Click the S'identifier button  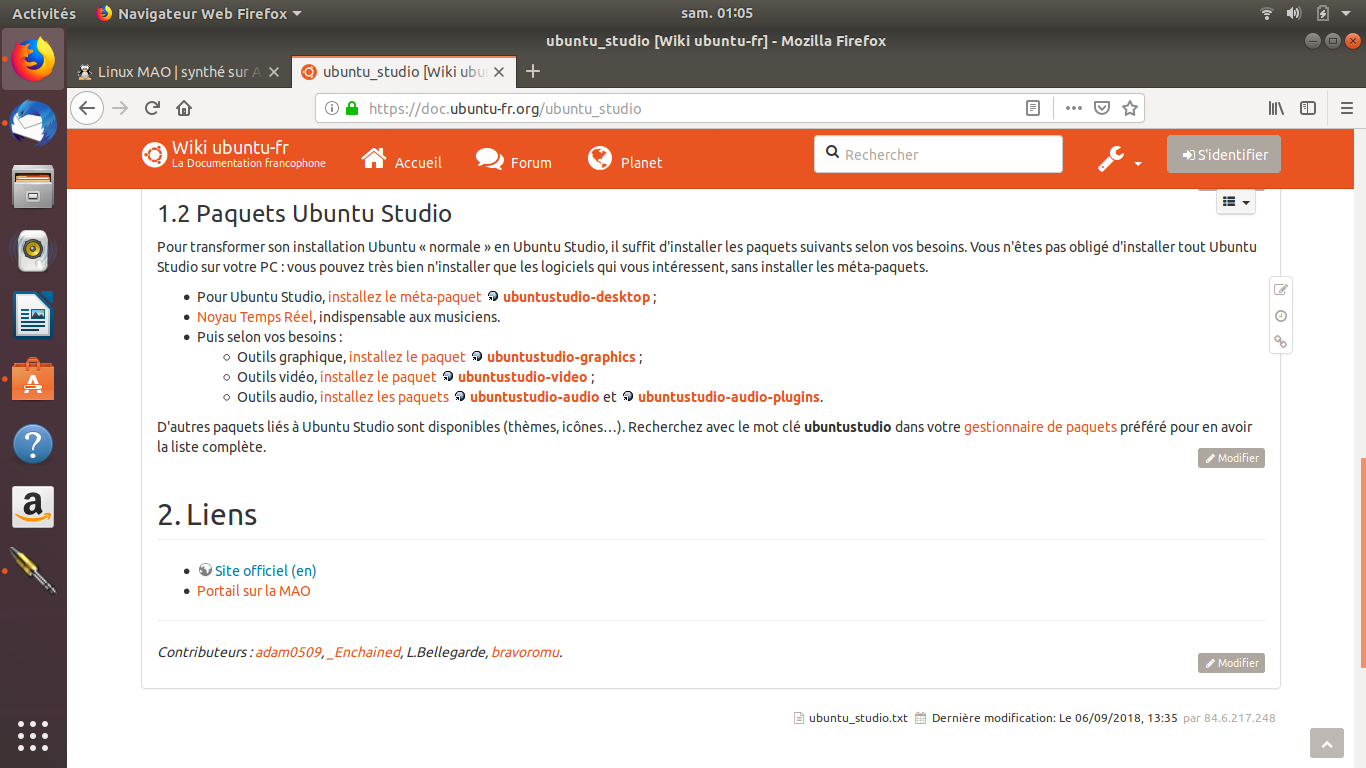[x=1224, y=155]
